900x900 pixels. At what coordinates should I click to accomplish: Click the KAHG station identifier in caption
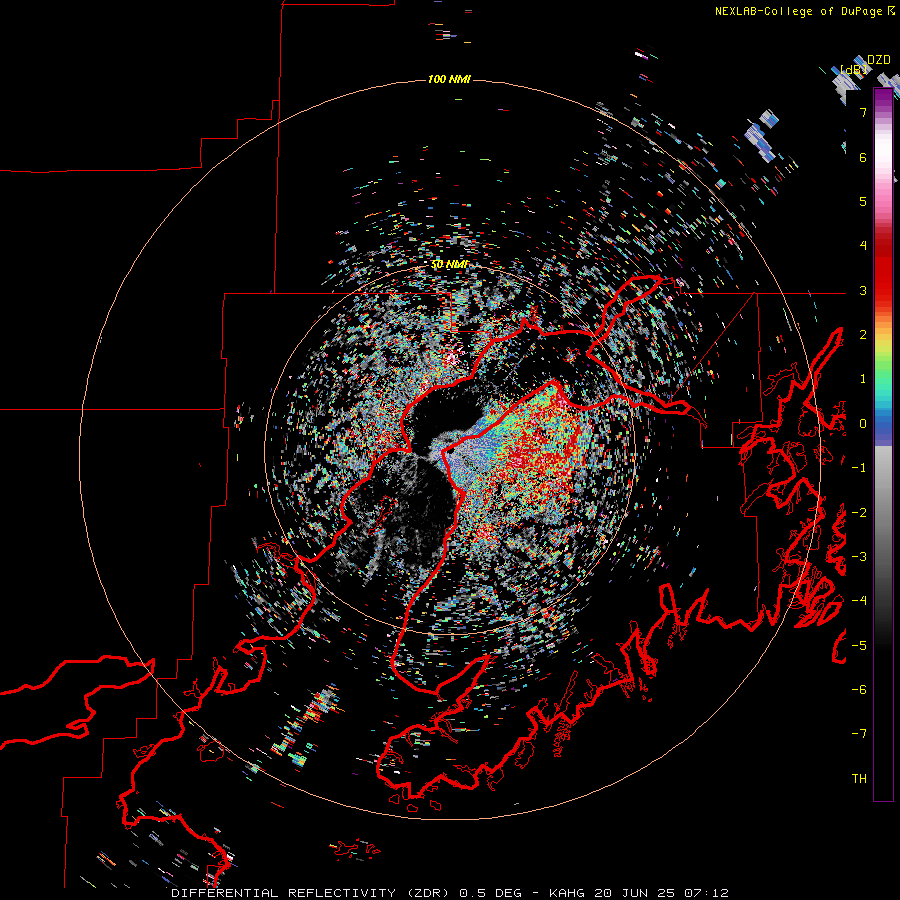pos(565,893)
